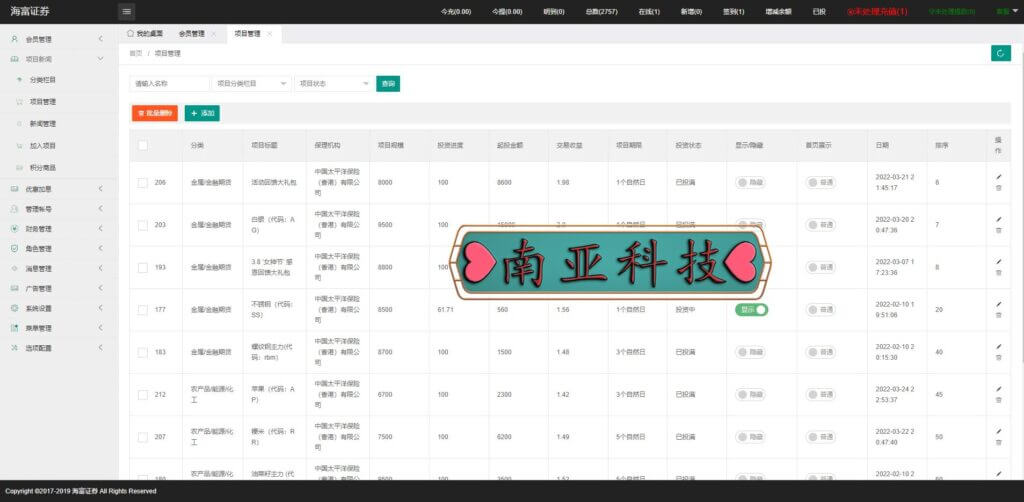Expand the 会员管理 sidebar chevron
The image size is (1024, 502).
pyautogui.click(x=101, y=39)
